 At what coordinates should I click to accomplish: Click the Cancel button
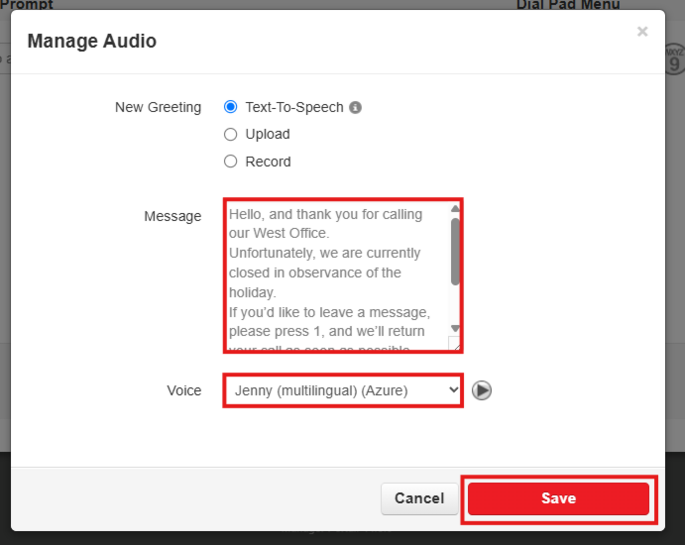click(x=419, y=498)
